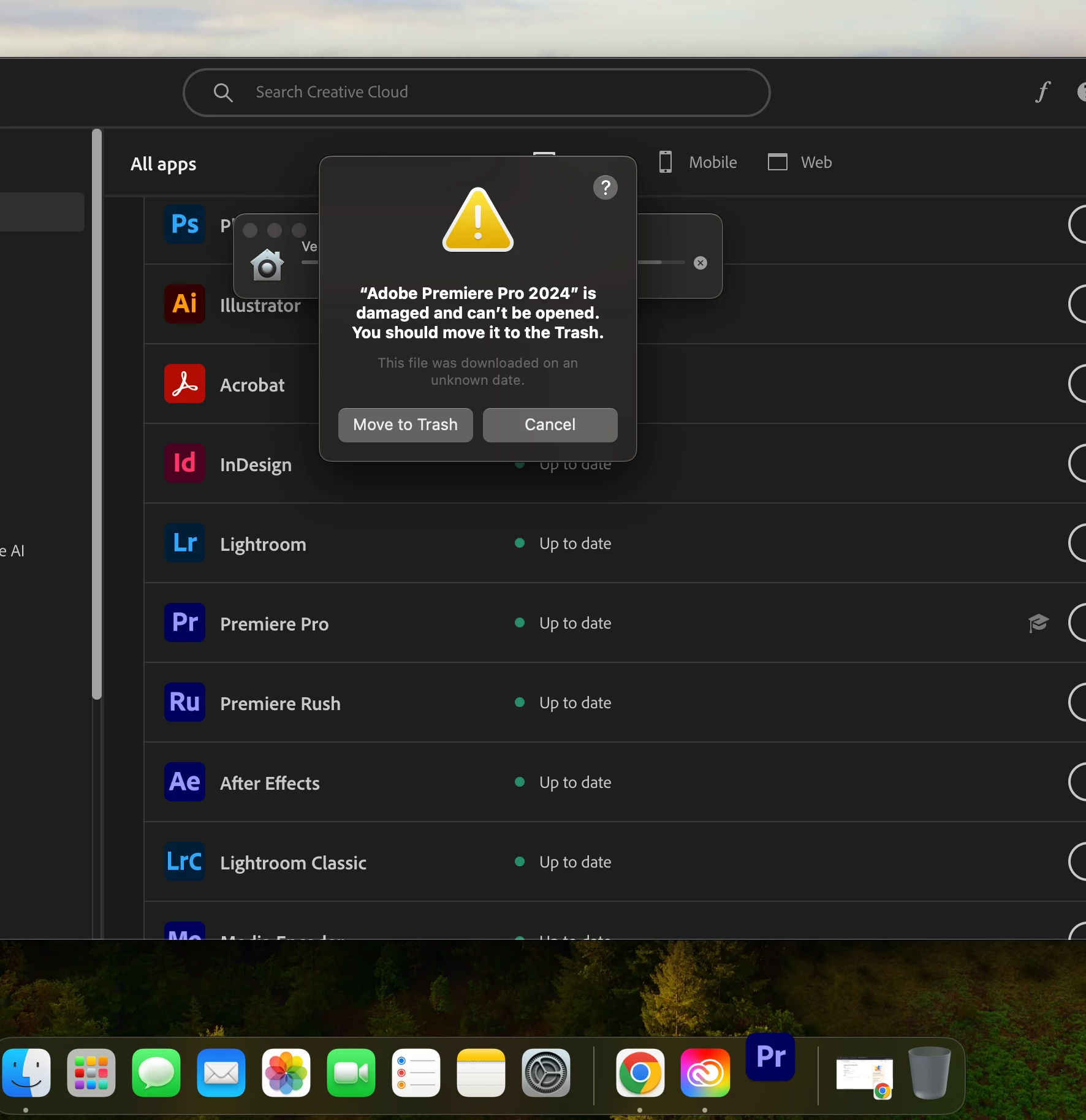The height and width of the screenshot is (1120, 1086).
Task: Open the fonts f icon
Action: tap(1042, 92)
